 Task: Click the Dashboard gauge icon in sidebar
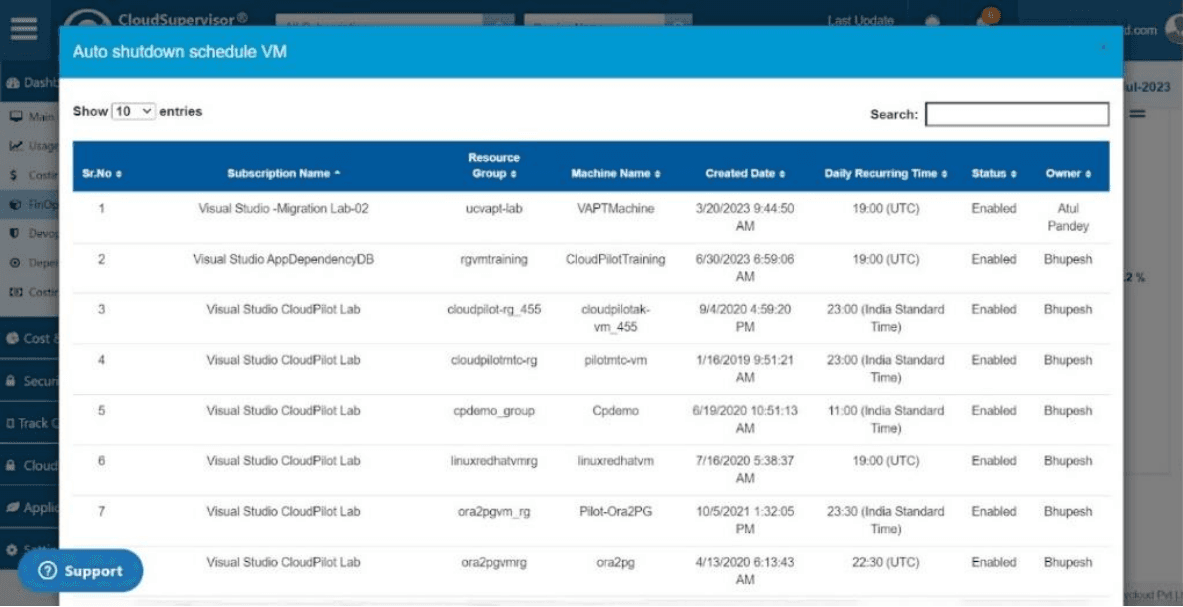(x=12, y=83)
